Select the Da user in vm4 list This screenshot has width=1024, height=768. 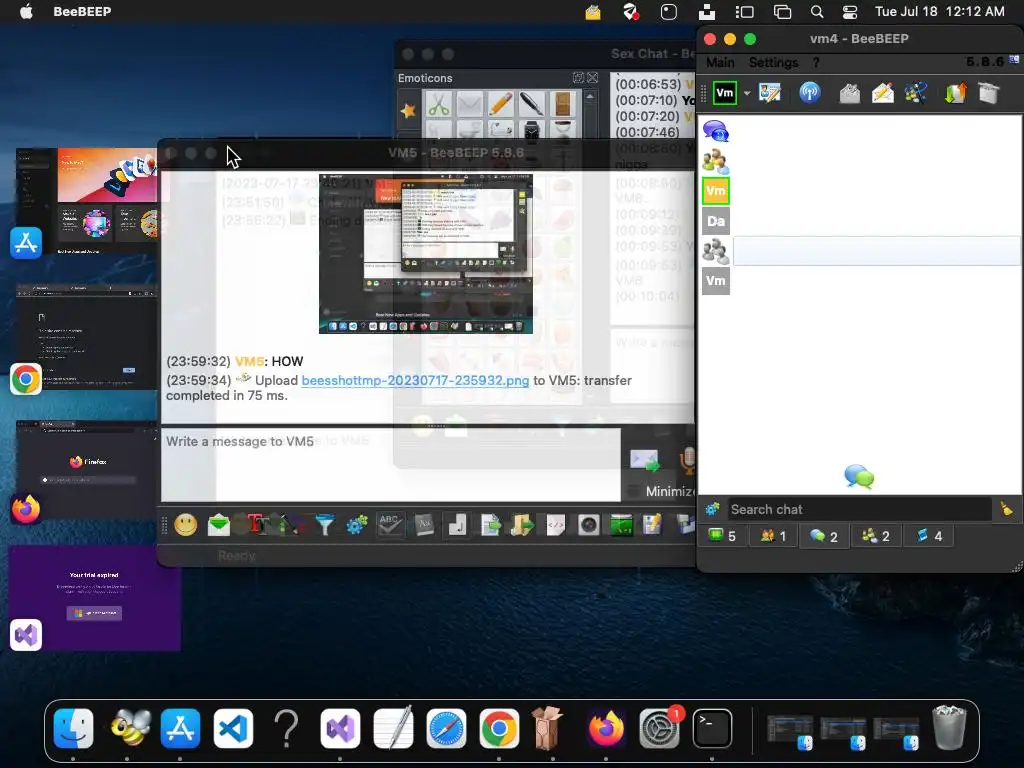[x=716, y=221]
